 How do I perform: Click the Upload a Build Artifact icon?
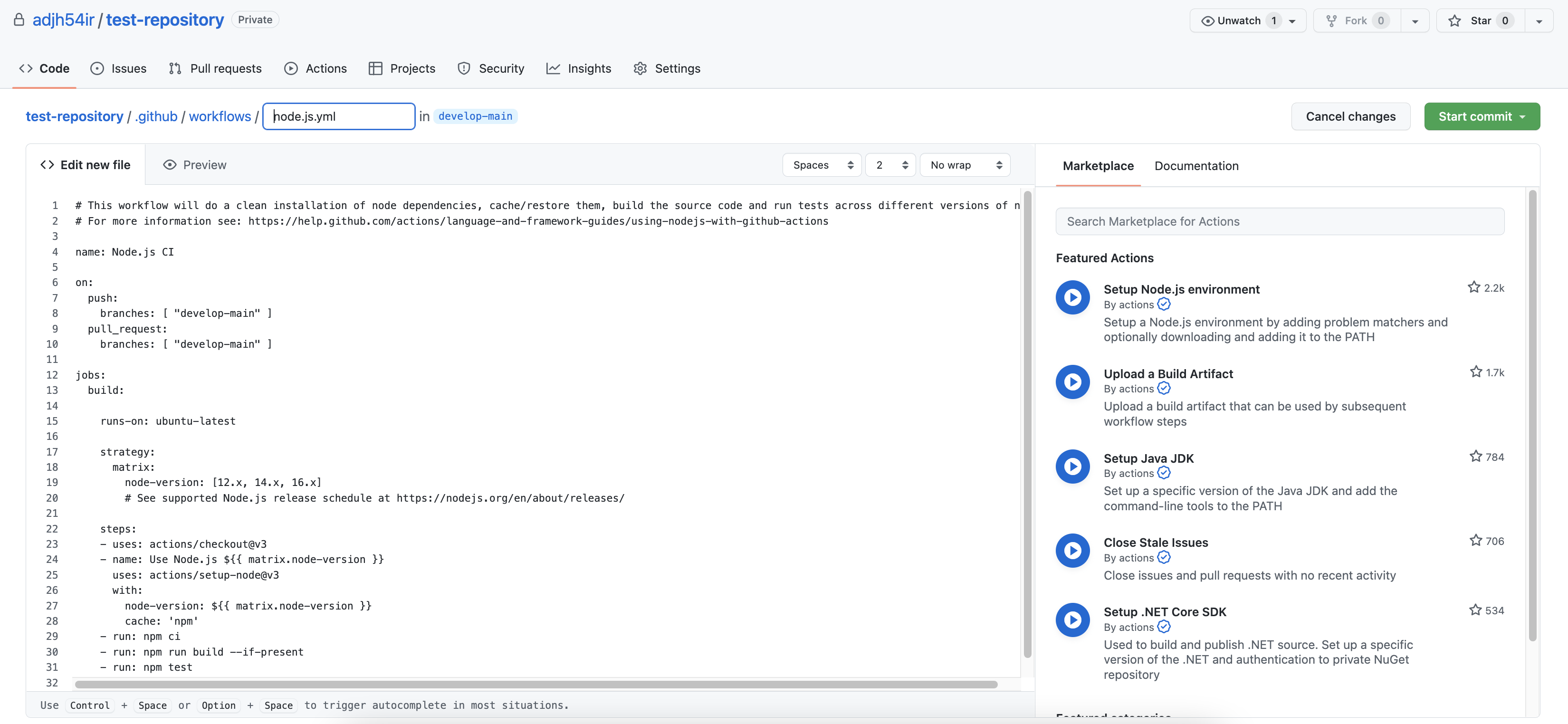click(1072, 381)
